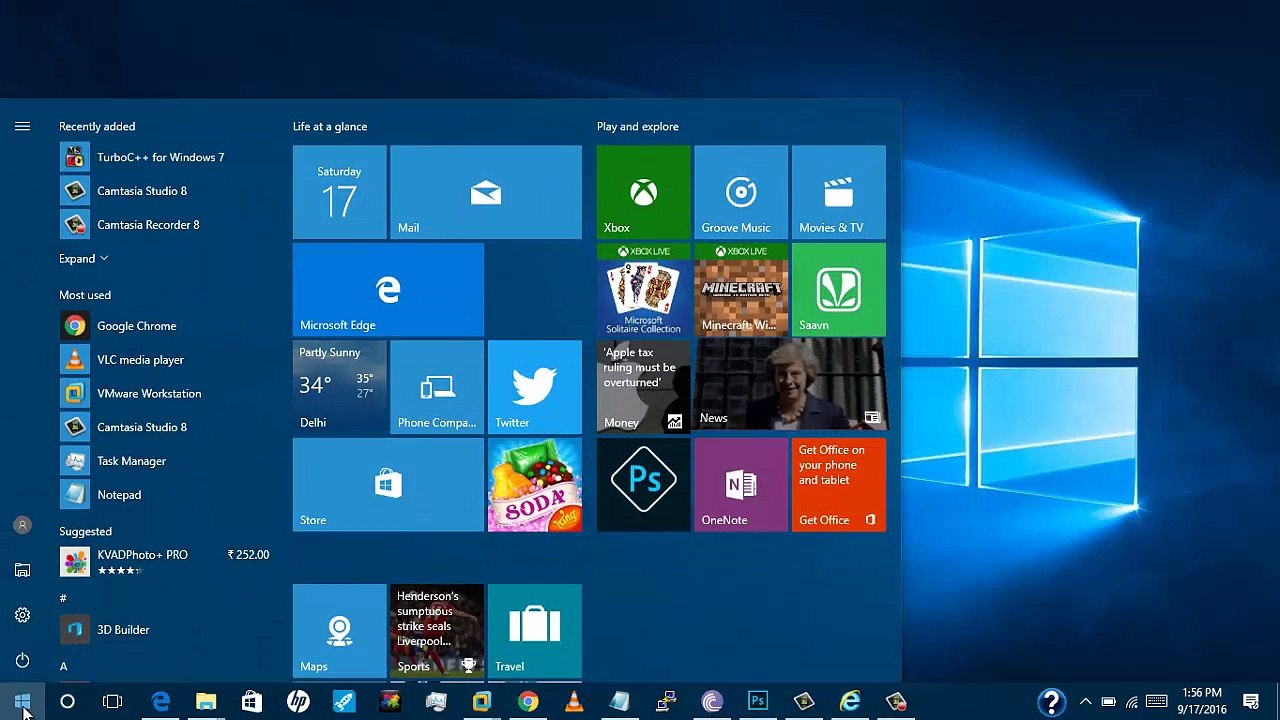Open the OneNote tile
This screenshot has width=1280, height=720.
point(741,485)
